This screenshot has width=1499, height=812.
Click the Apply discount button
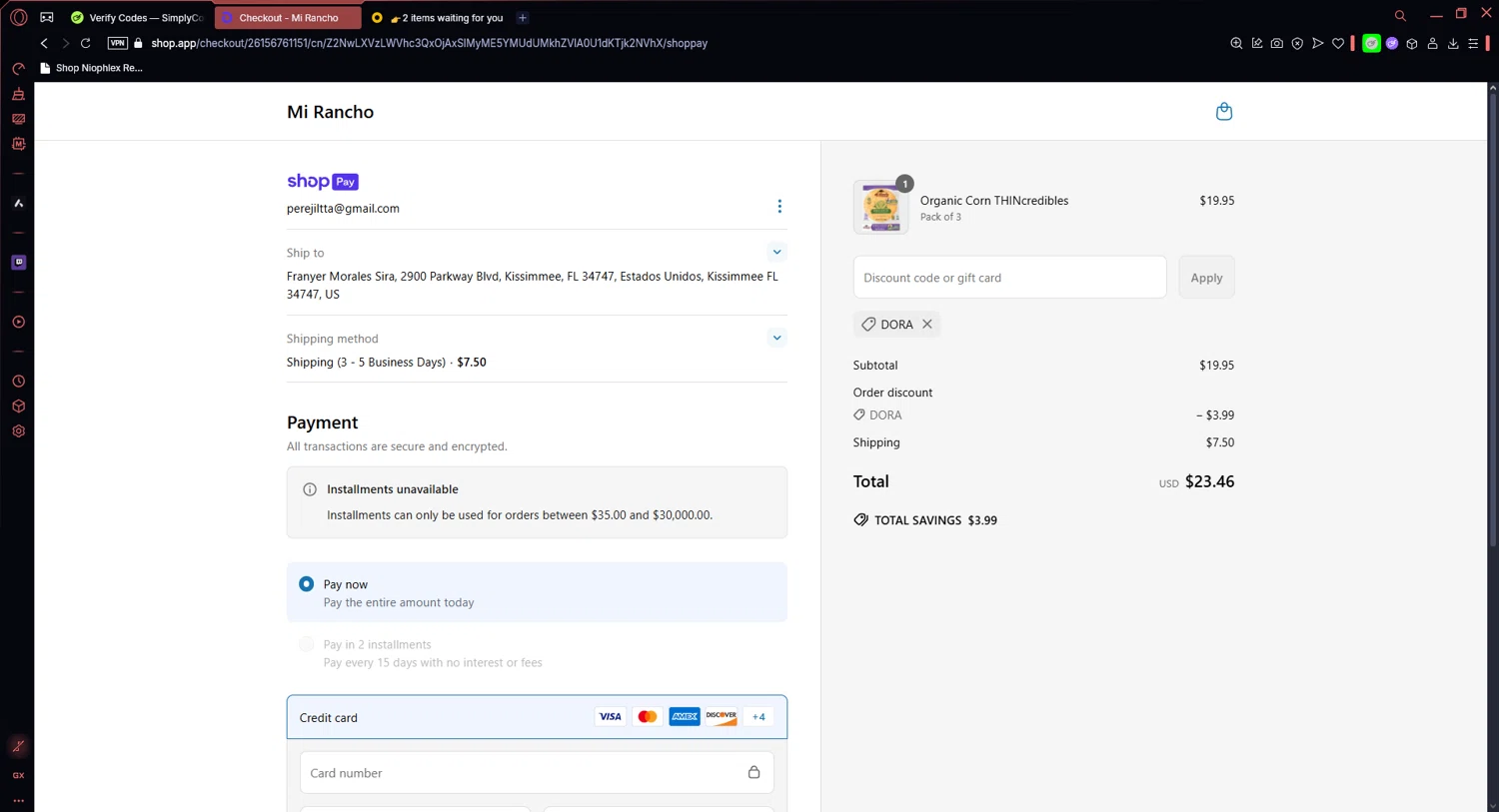point(1206,277)
